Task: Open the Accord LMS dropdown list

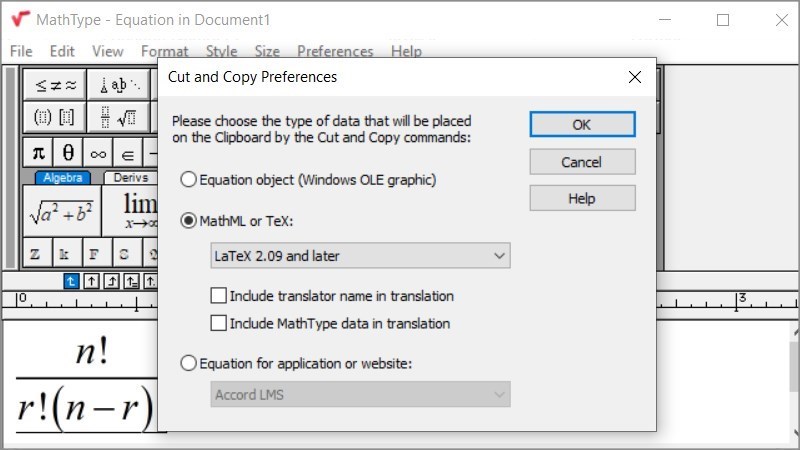Action: tap(360, 394)
